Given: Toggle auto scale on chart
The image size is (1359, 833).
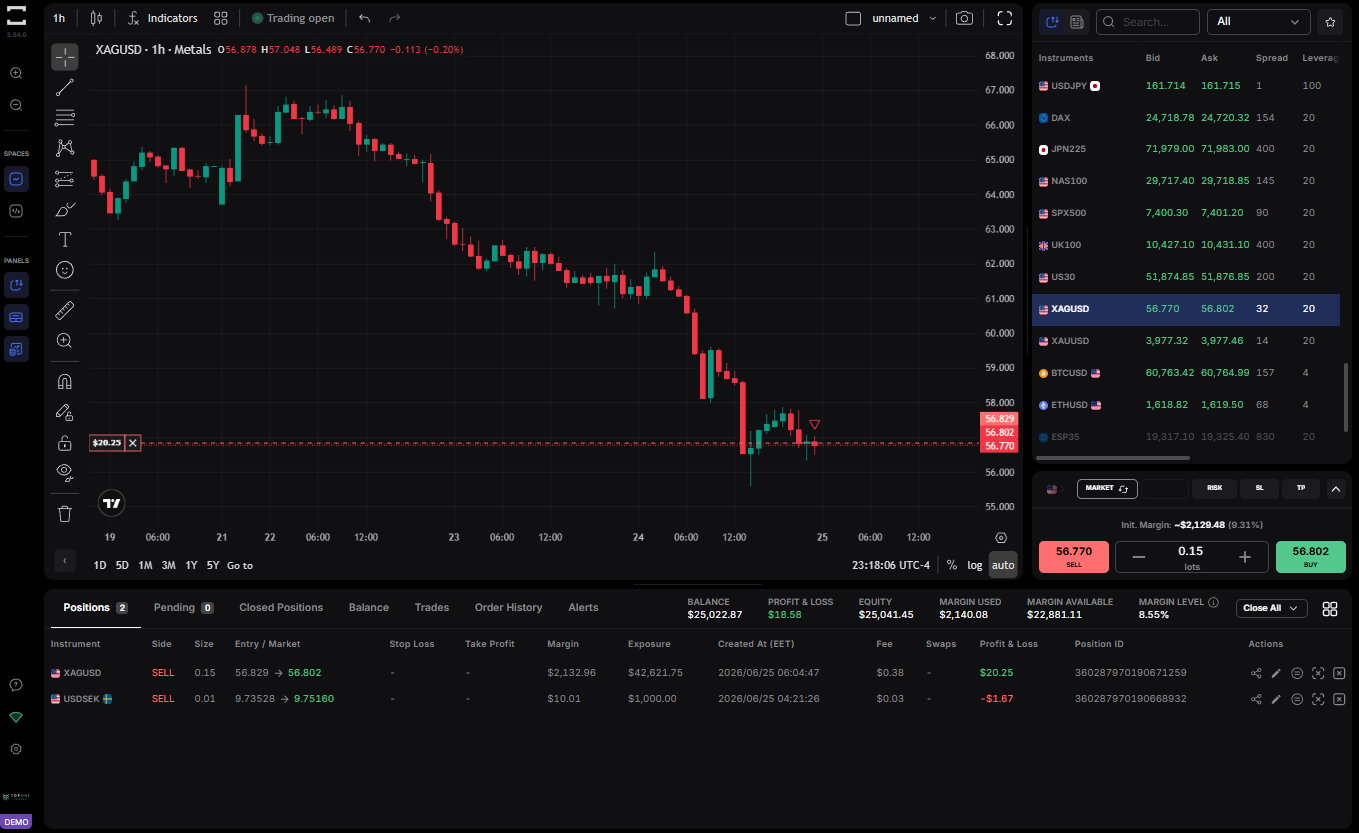Looking at the screenshot, I should [1003, 565].
